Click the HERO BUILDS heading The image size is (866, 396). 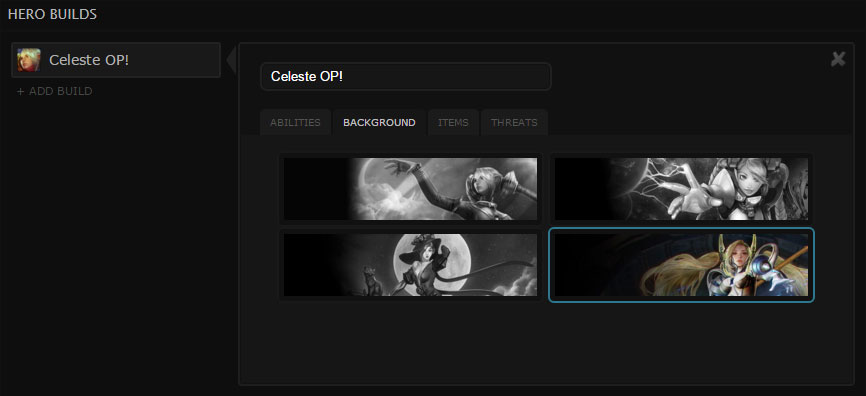click(52, 14)
